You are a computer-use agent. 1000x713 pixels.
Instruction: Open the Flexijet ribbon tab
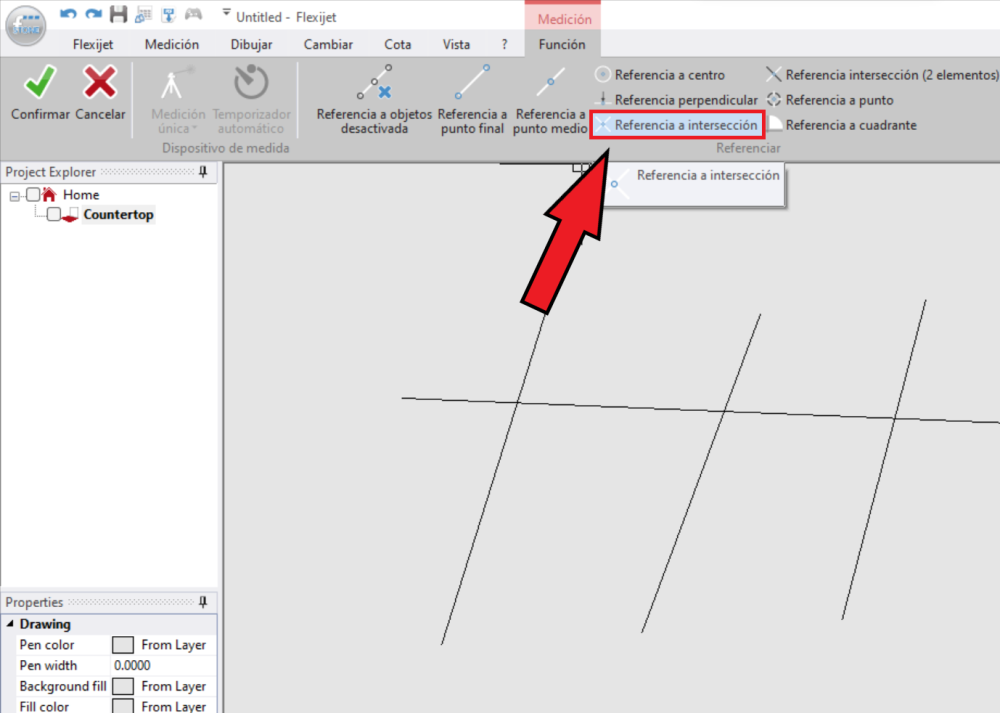(x=93, y=45)
